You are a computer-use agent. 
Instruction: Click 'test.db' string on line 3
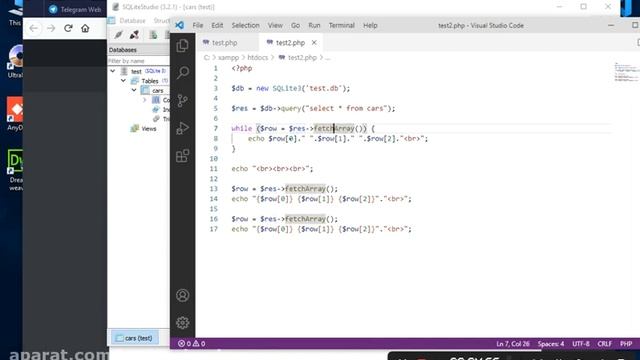click(324, 88)
